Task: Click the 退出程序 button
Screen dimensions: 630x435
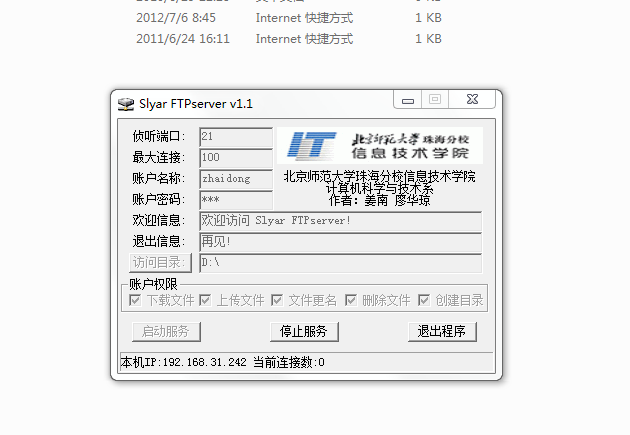Action: pos(442,332)
